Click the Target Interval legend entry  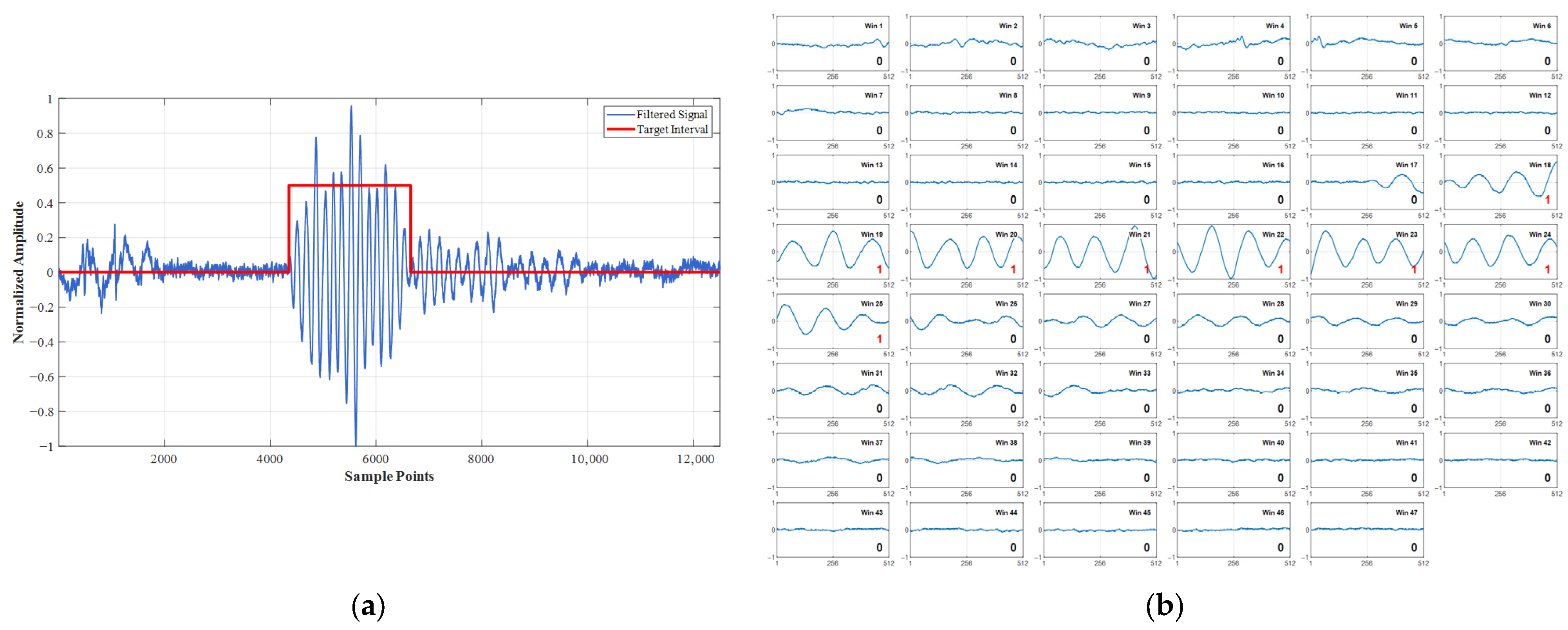point(672,130)
